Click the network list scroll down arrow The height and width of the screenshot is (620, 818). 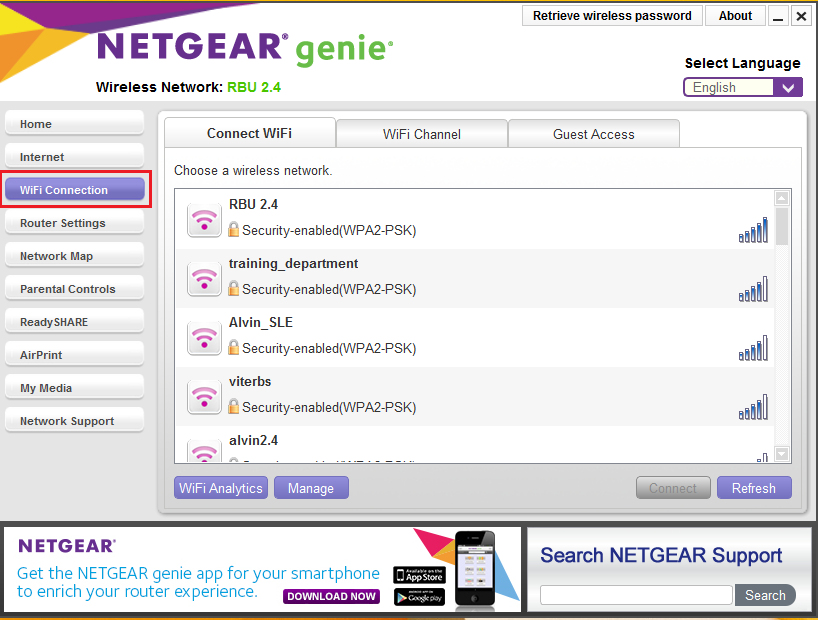[x=781, y=454]
